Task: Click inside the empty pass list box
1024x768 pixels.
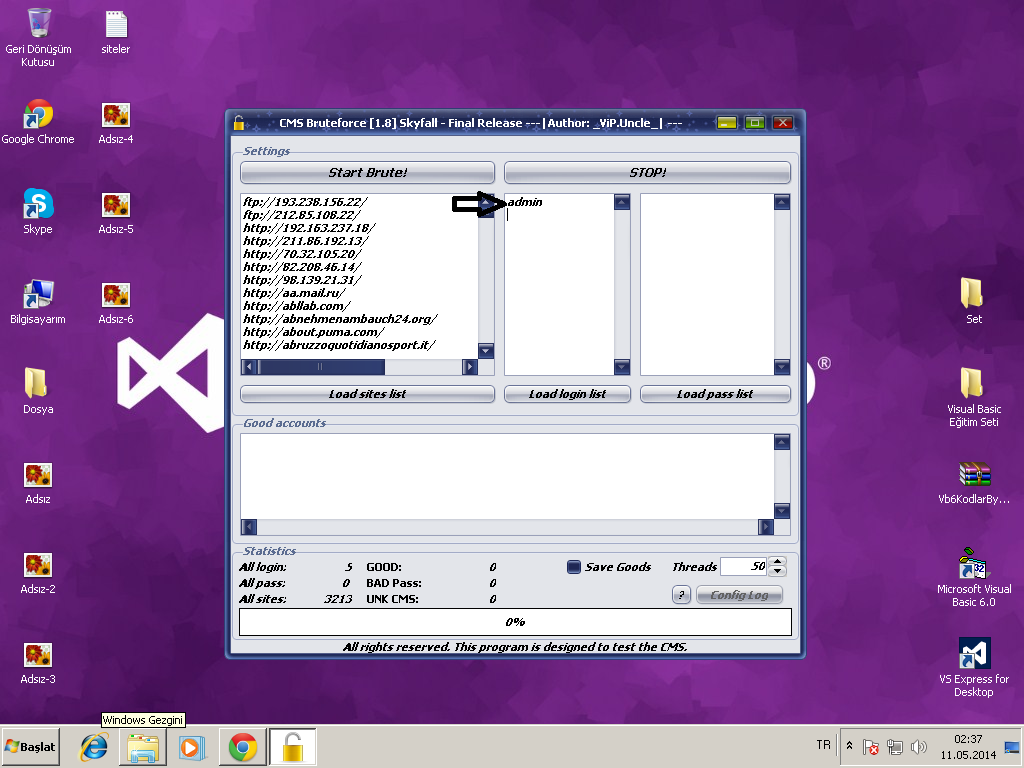Action: click(x=707, y=284)
